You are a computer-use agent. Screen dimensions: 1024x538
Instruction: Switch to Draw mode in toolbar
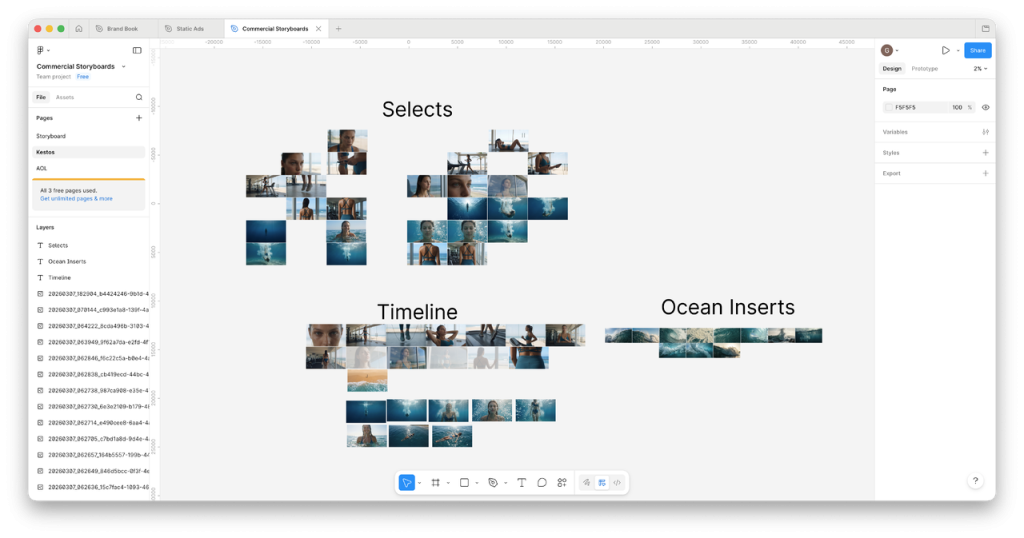click(587, 482)
